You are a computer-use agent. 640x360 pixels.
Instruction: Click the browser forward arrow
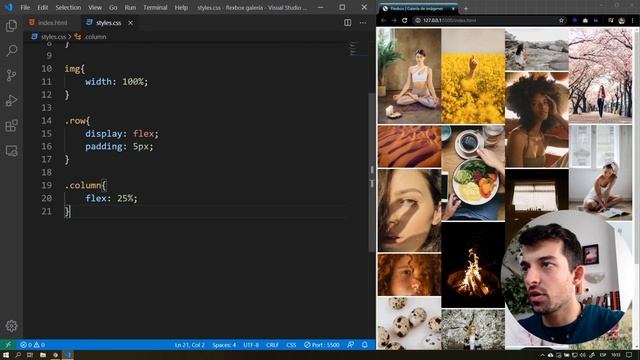[394, 20]
